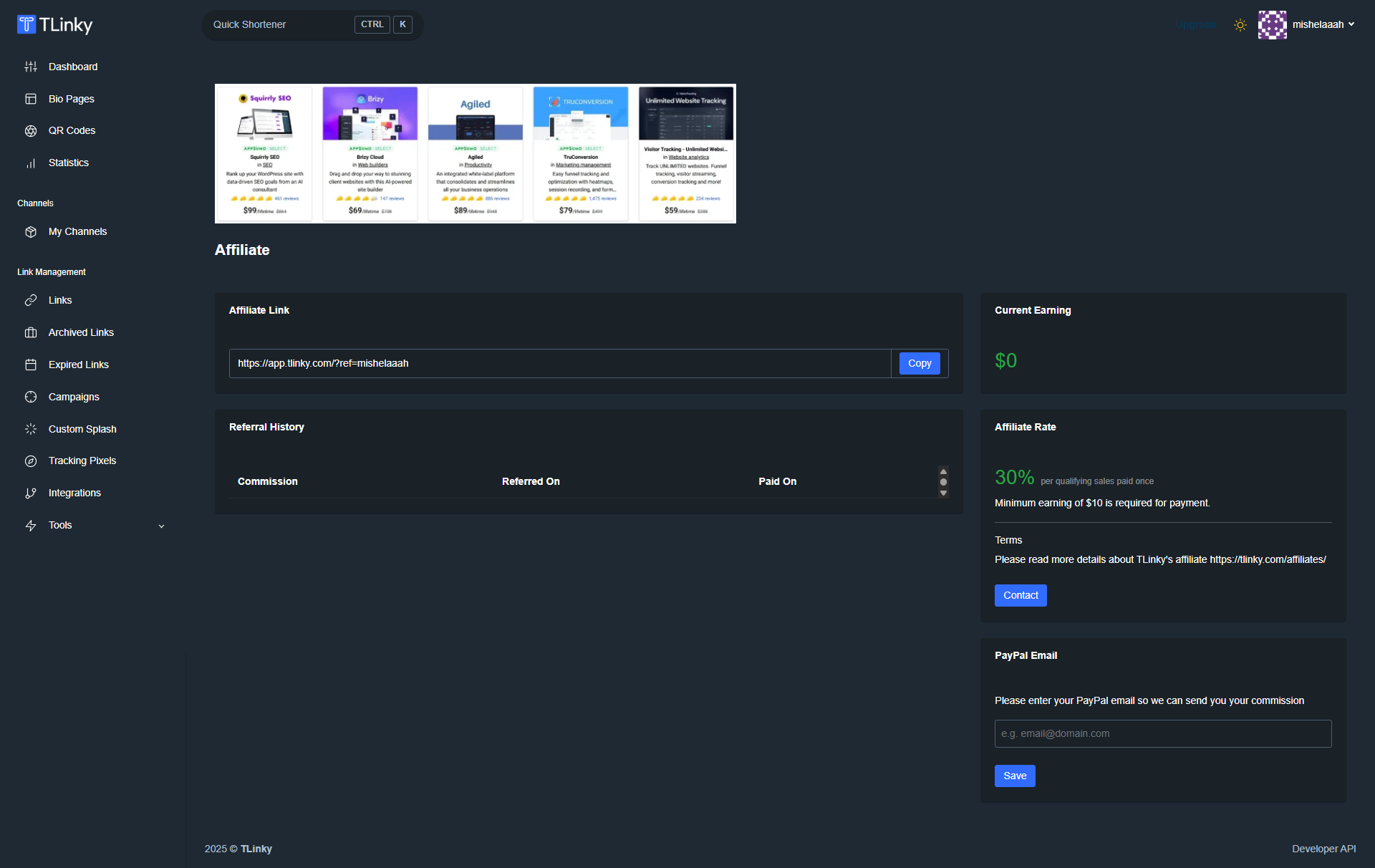Open the Archived Links menu item
The height and width of the screenshot is (868, 1375).
tap(81, 333)
